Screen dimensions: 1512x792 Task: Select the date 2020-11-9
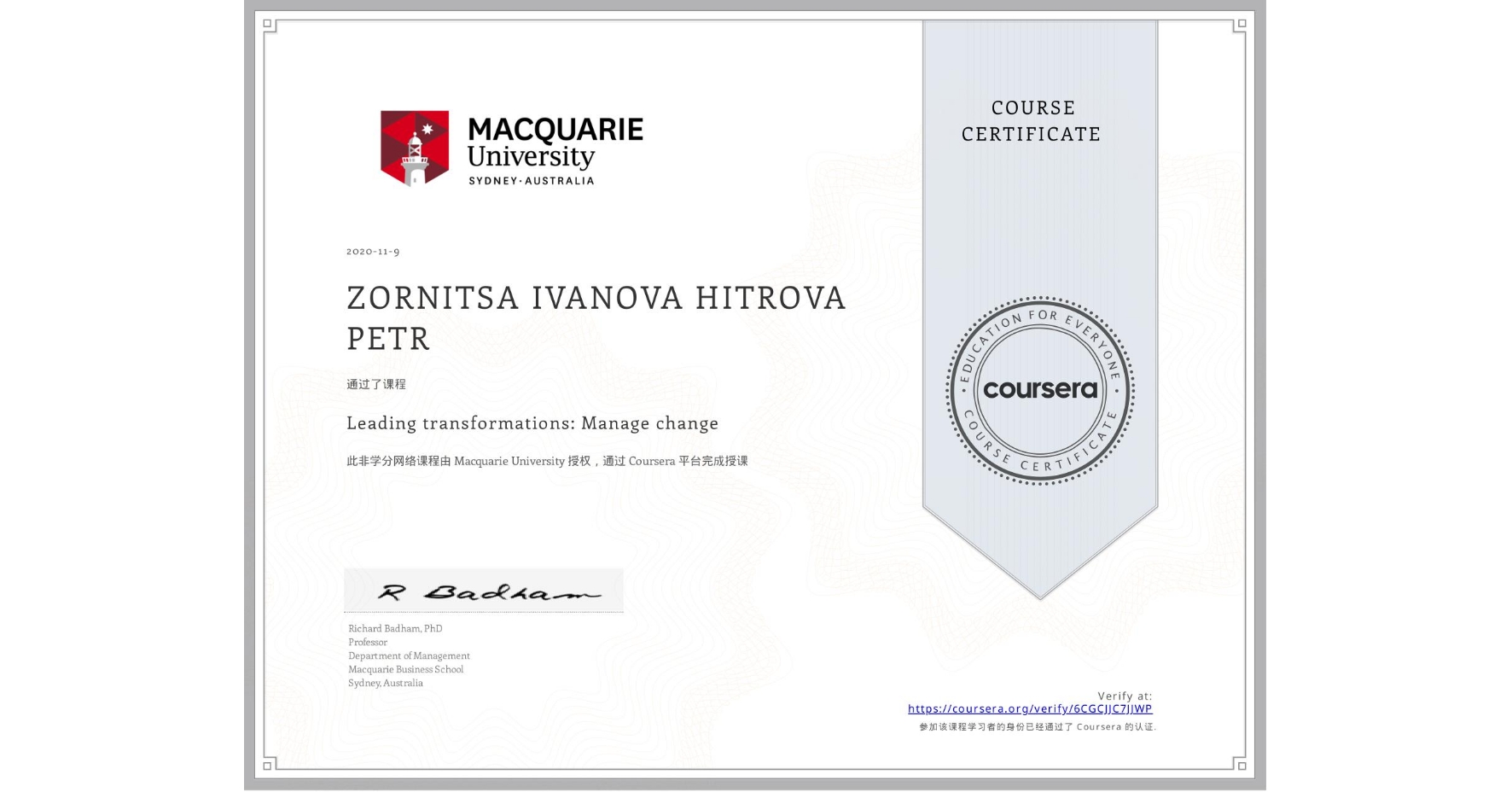tap(372, 251)
